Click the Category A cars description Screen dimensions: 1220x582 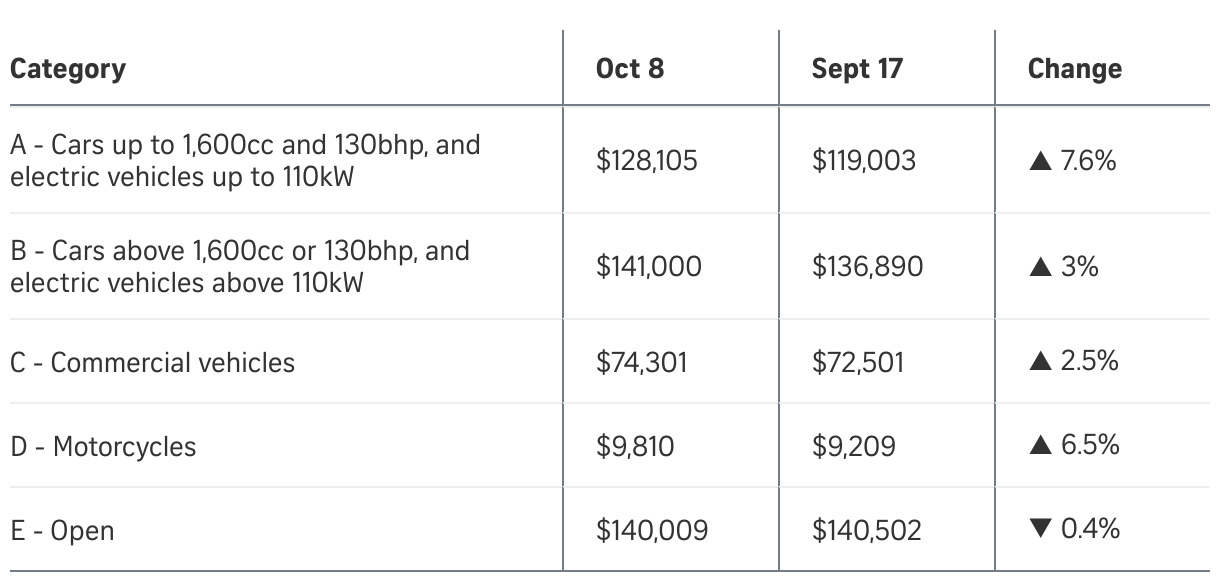pyautogui.click(x=245, y=160)
